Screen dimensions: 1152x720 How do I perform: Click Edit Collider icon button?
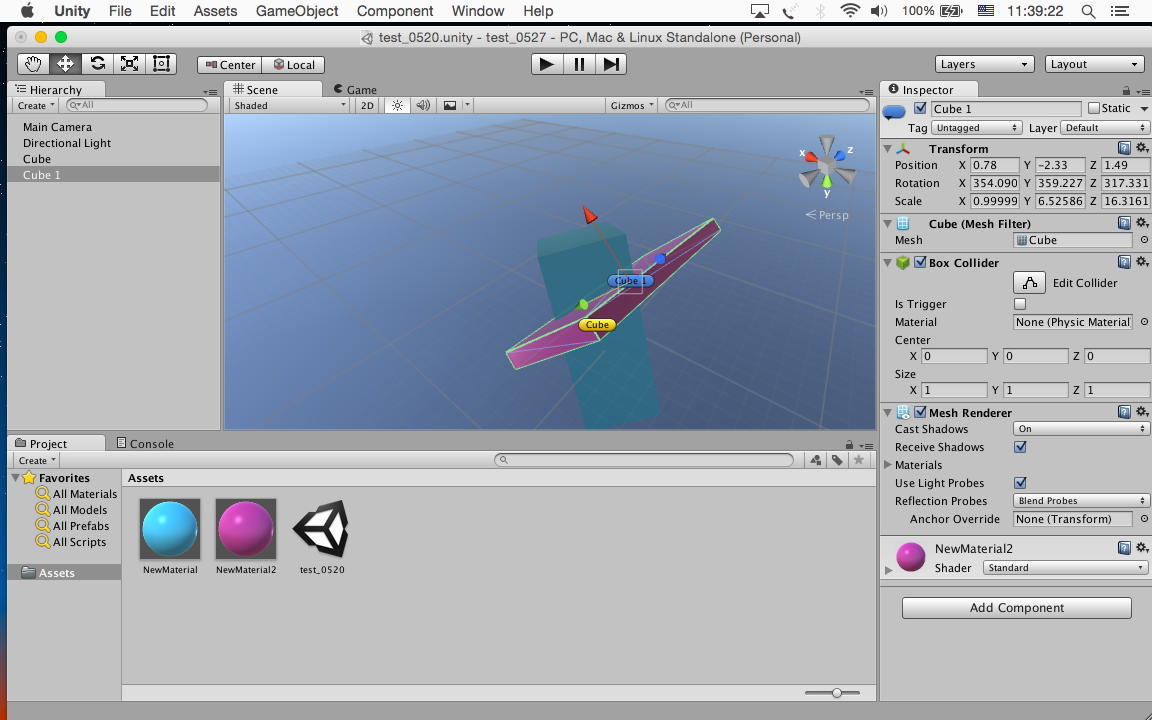1029,283
